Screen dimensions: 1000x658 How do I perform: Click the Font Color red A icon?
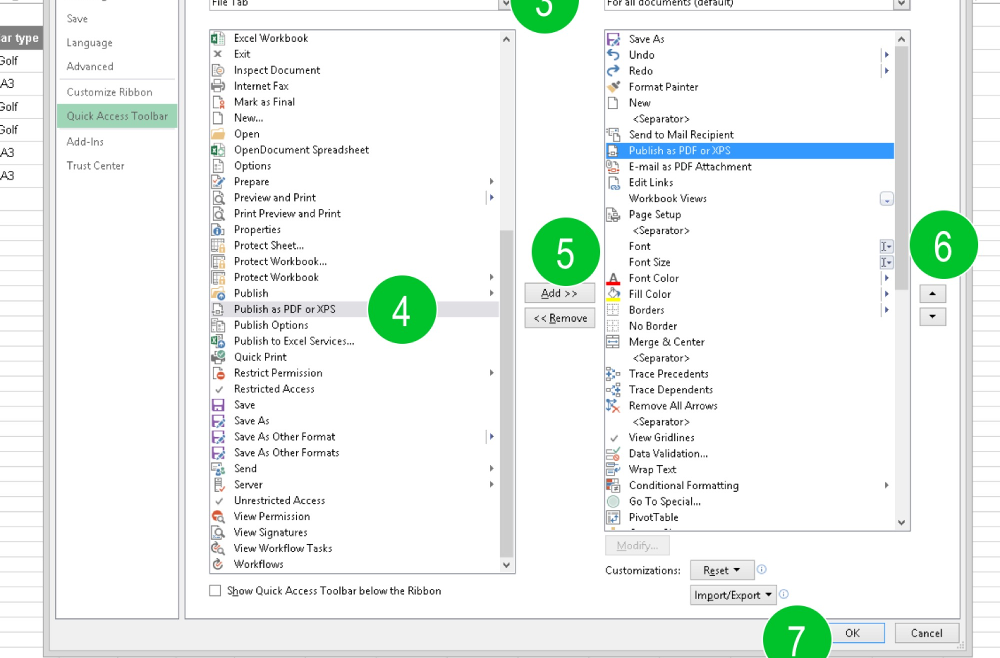(613, 278)
